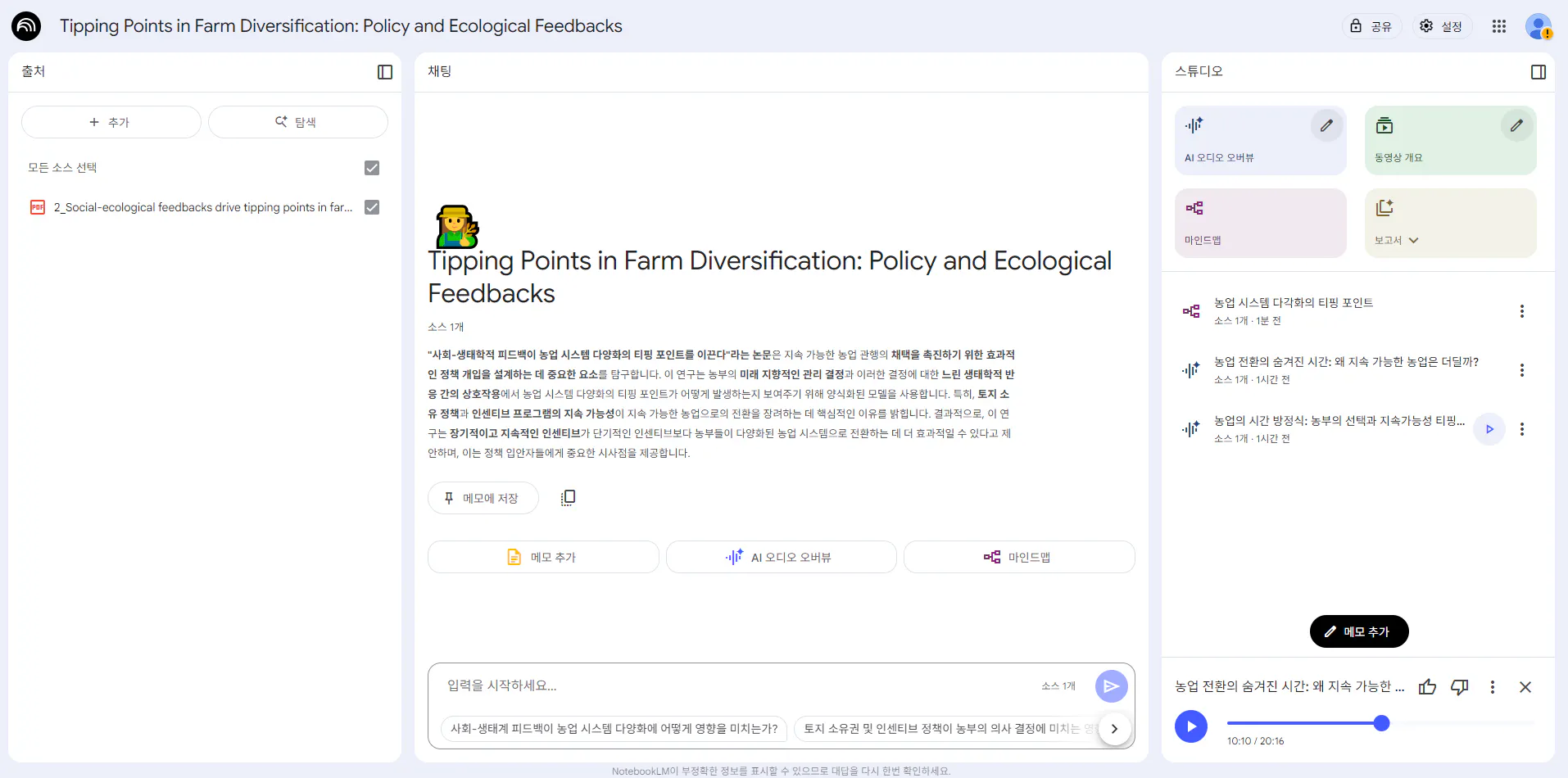The image size is (1568, 778).
Task: Copy the notebook summary text
Action: pyautogui.click(x=568, y=498)
